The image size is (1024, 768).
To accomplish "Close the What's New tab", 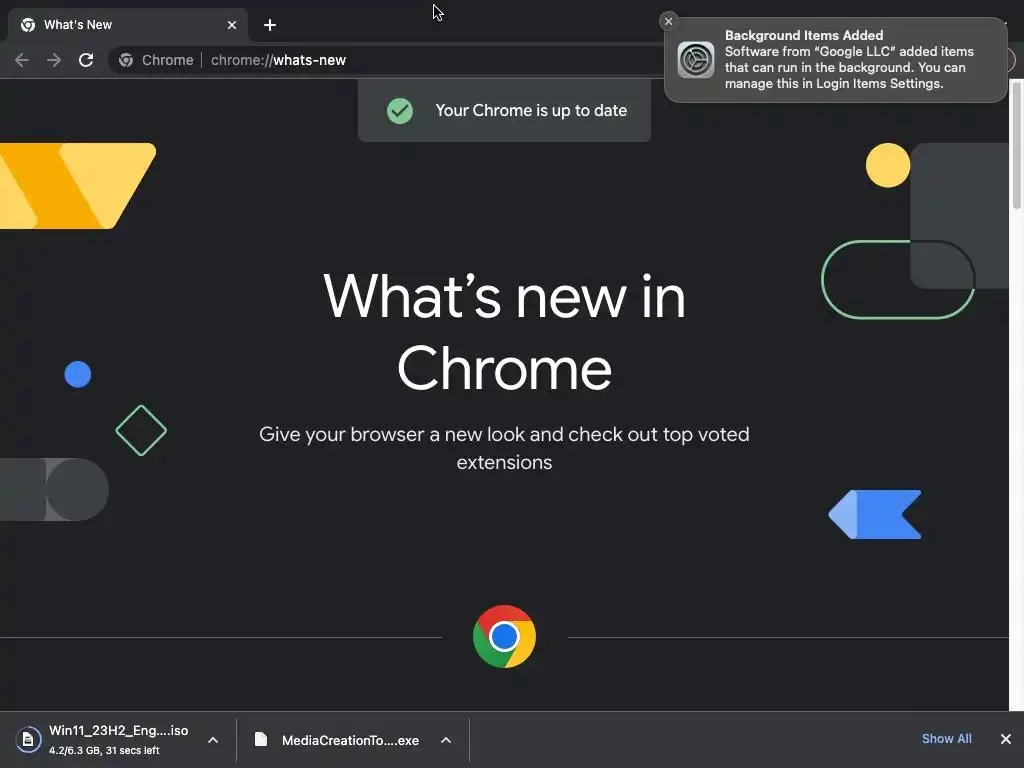I will click(232, 25).
